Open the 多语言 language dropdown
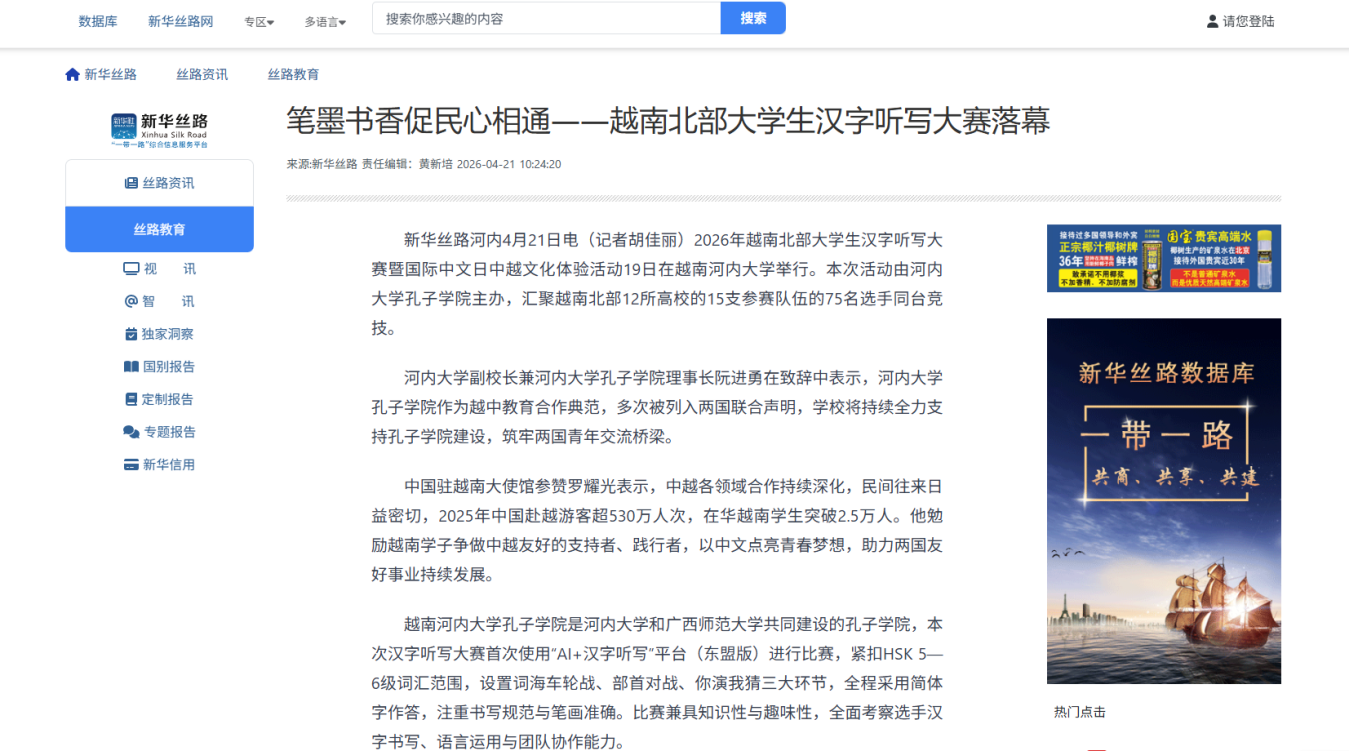The width and height of the screenshot is (1349, 751). [x=325, y=22]
